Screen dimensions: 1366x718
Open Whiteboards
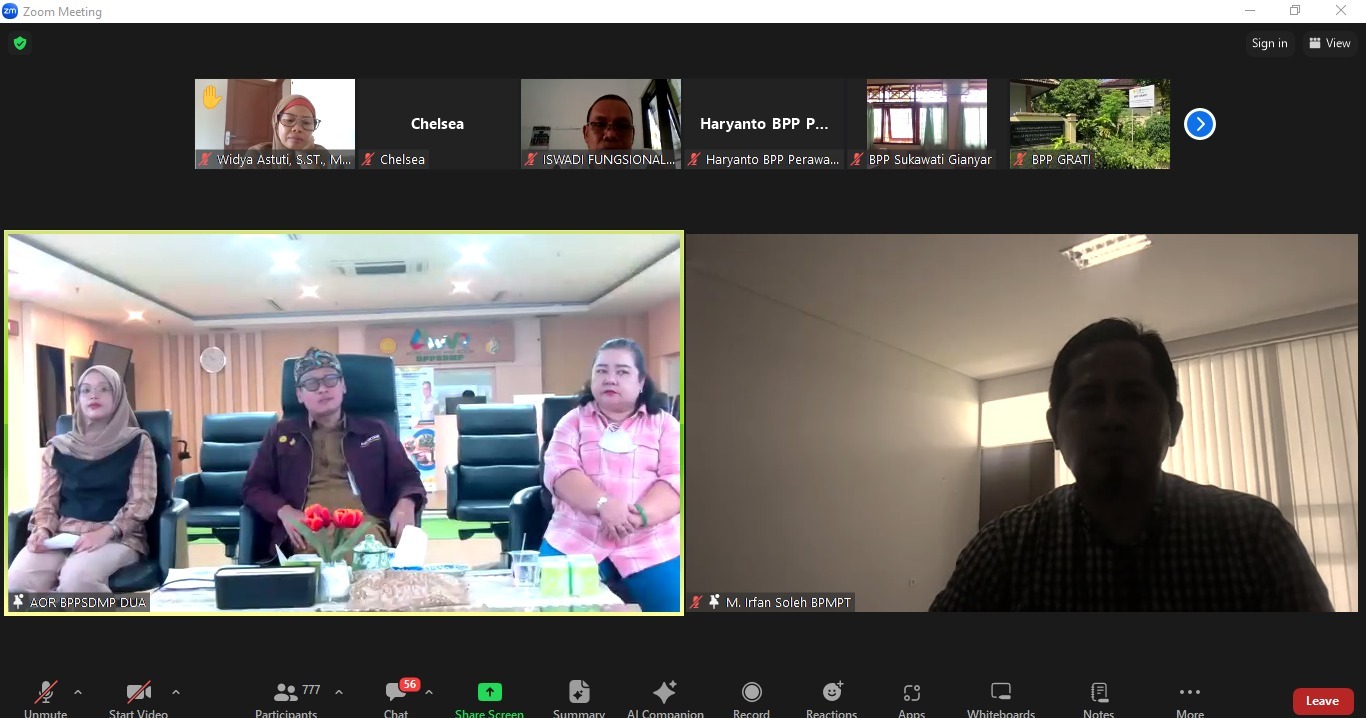[1000, 697]
